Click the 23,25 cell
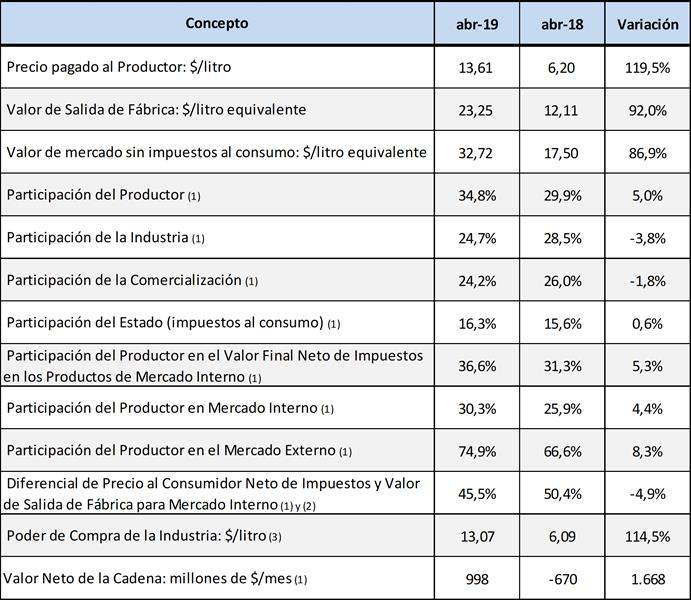Screen dimensions: 691x600 pyautogui.click(x=477, y=110)
